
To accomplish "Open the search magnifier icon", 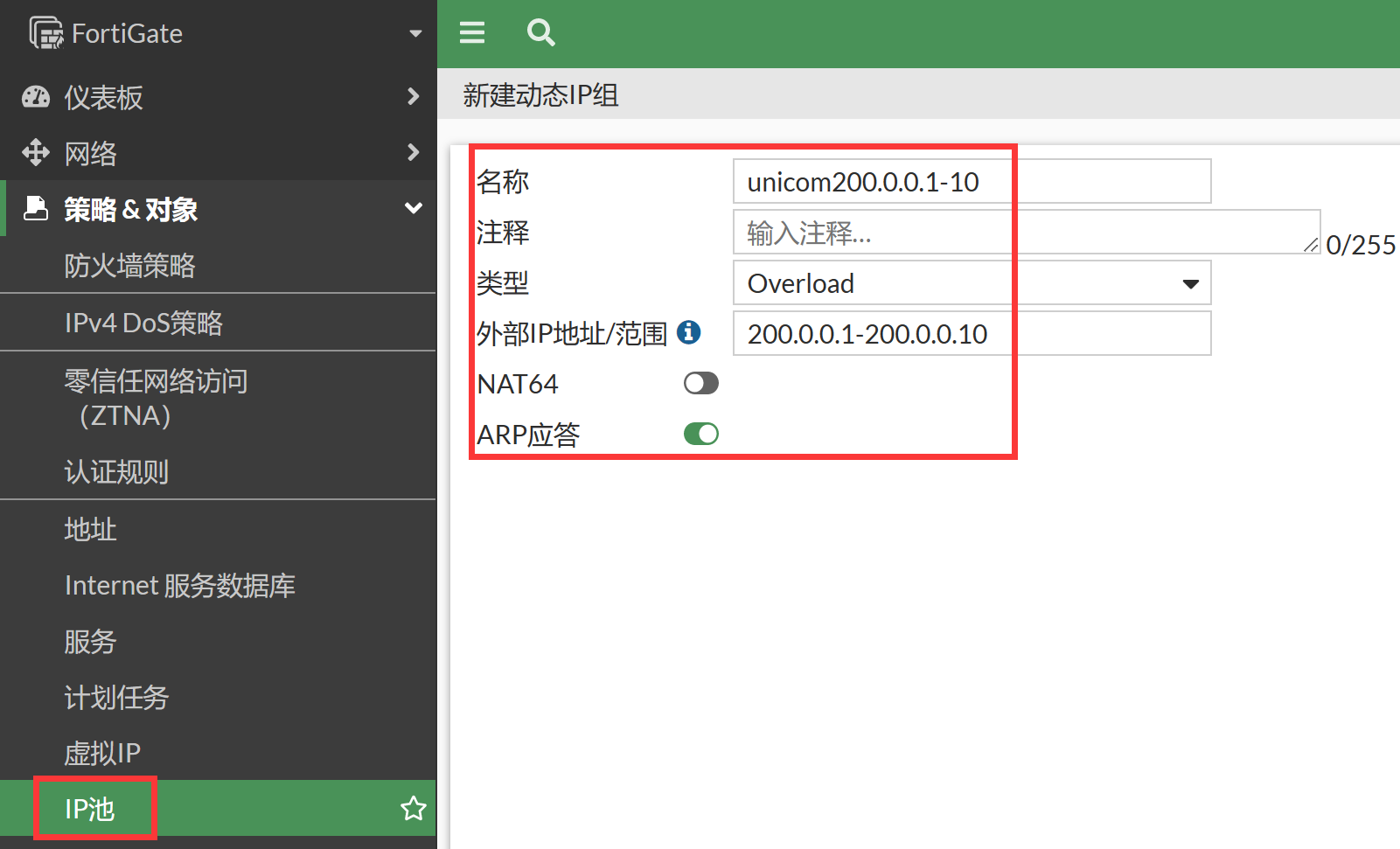I will pyautogui.click(x=541, y=33).
